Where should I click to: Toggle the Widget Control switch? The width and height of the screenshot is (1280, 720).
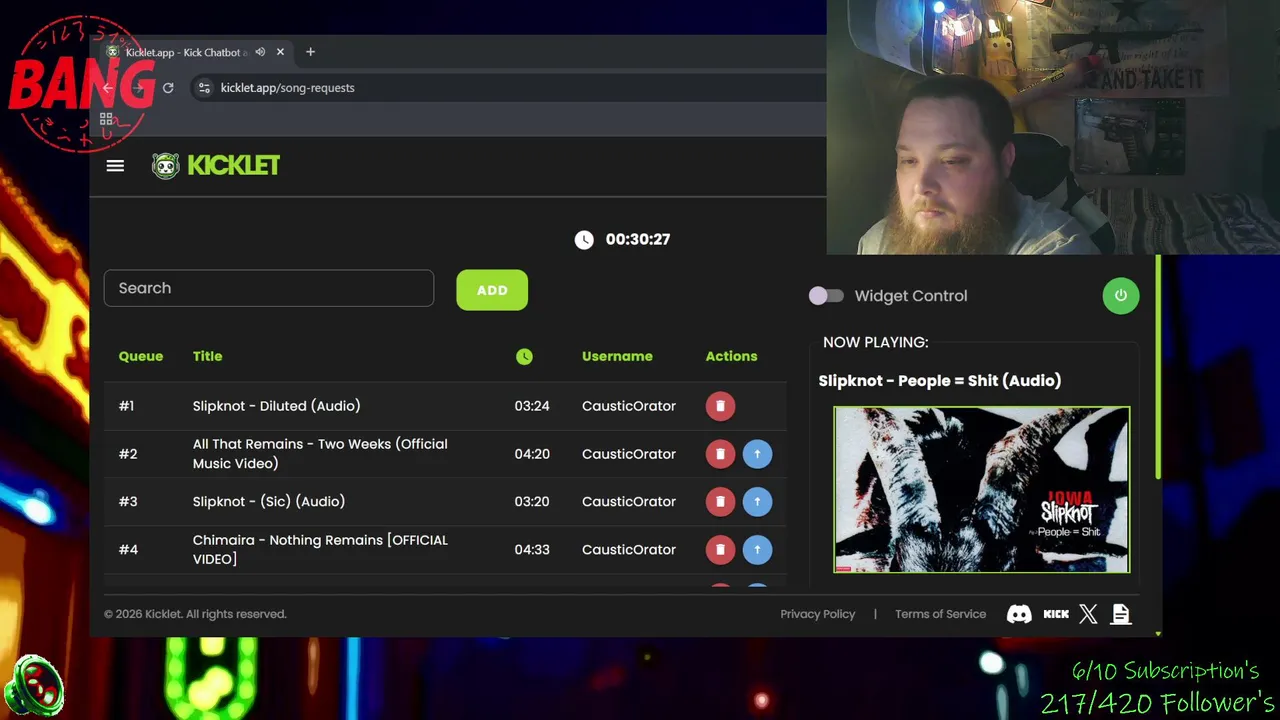826,296
